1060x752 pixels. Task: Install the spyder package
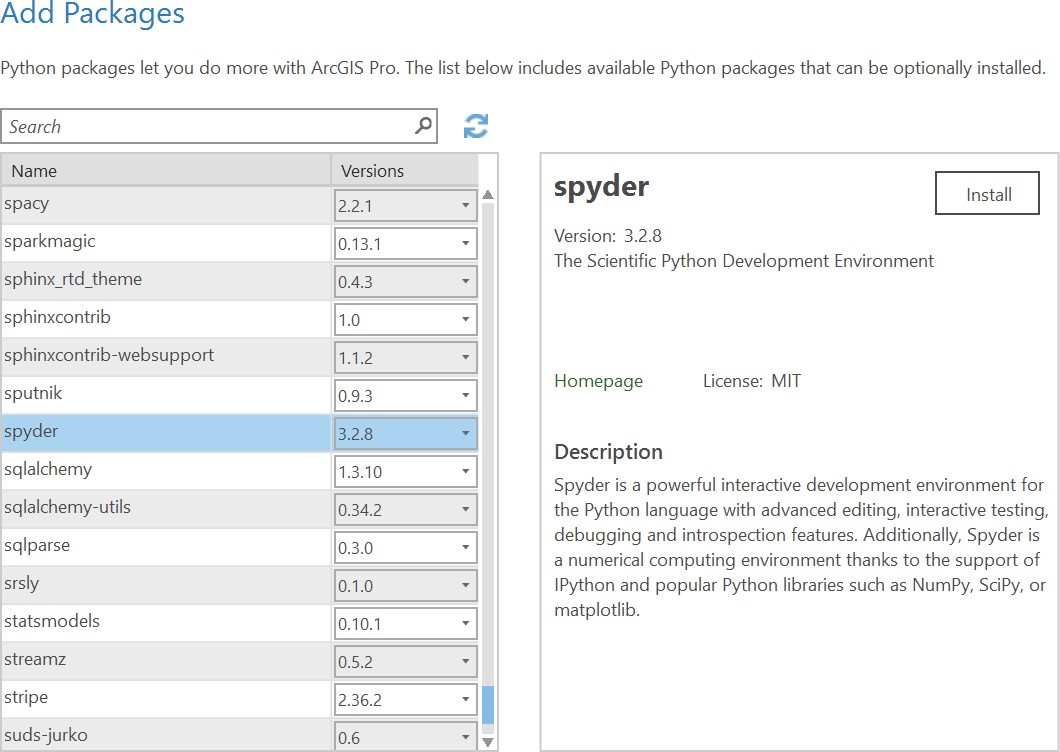pyautogui.click(x=988, y=194)
